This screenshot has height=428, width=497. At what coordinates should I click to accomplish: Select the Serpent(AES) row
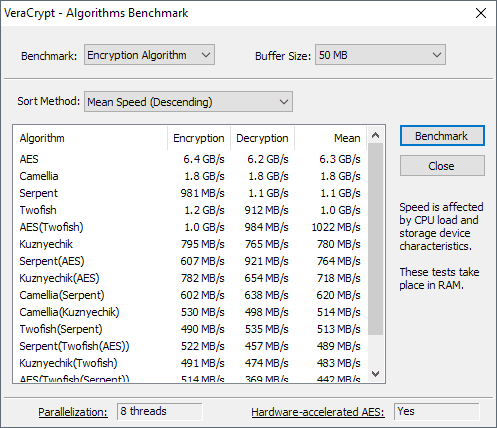click(x=190, y=261)
